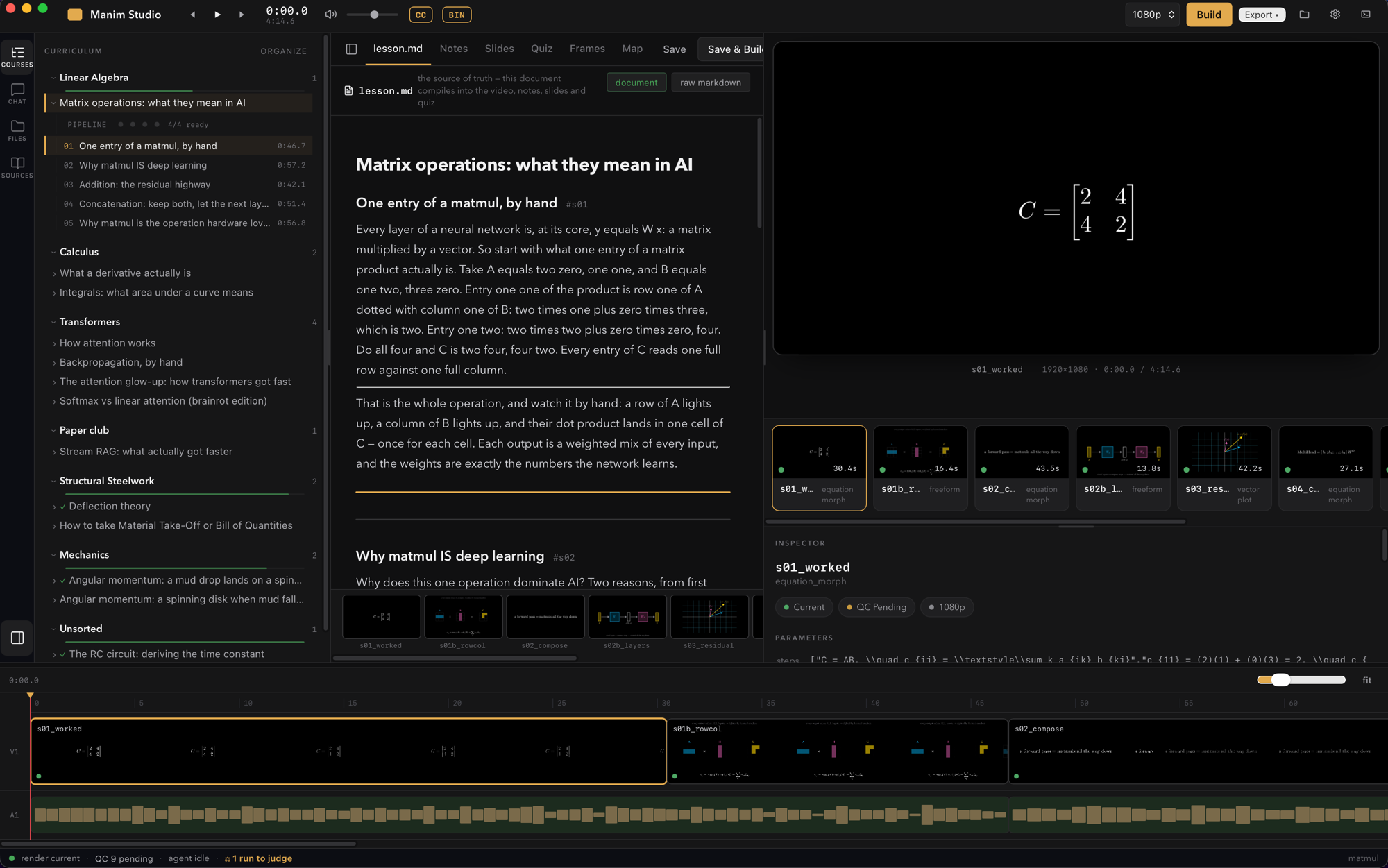Select the lesson.md tab

tap(398, 49)
